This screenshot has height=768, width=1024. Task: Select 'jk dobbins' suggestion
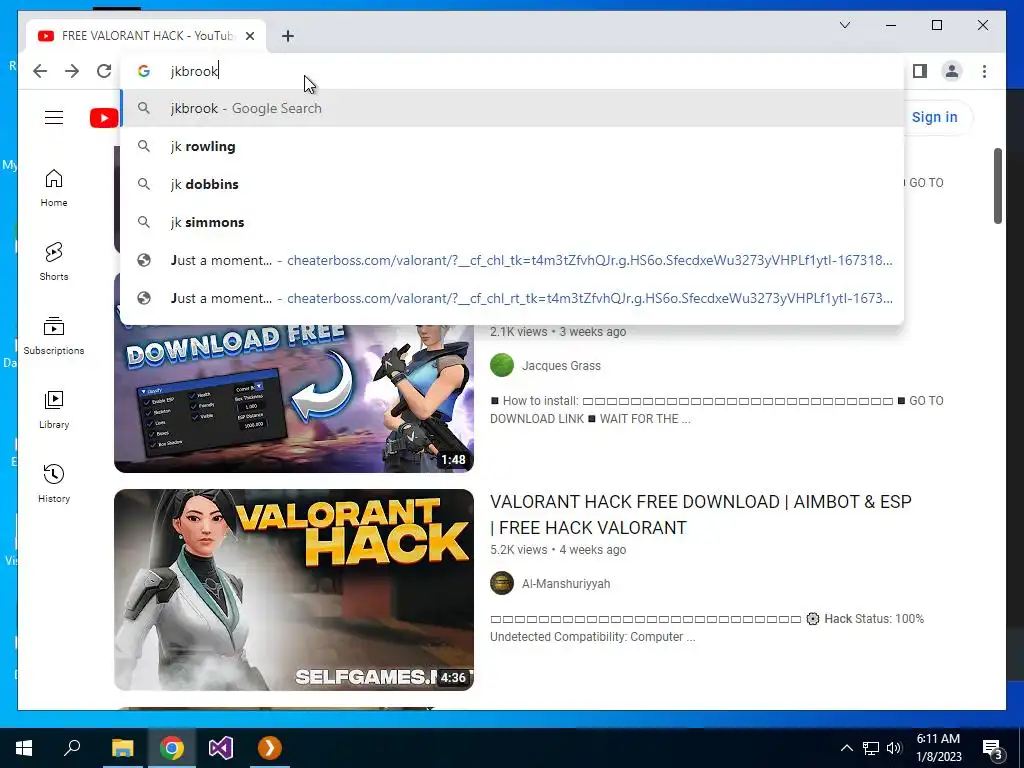(513, 184)
